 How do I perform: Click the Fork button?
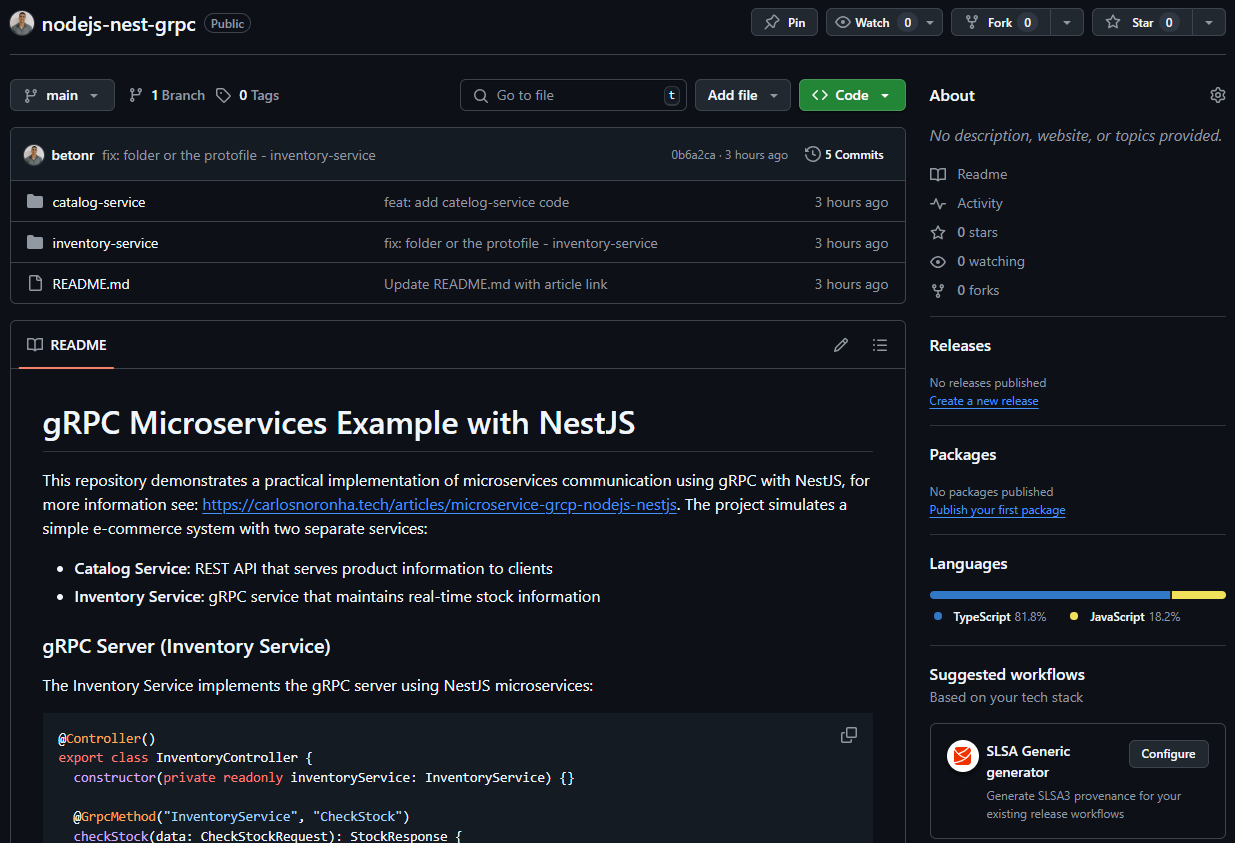(x=998, y=22)
